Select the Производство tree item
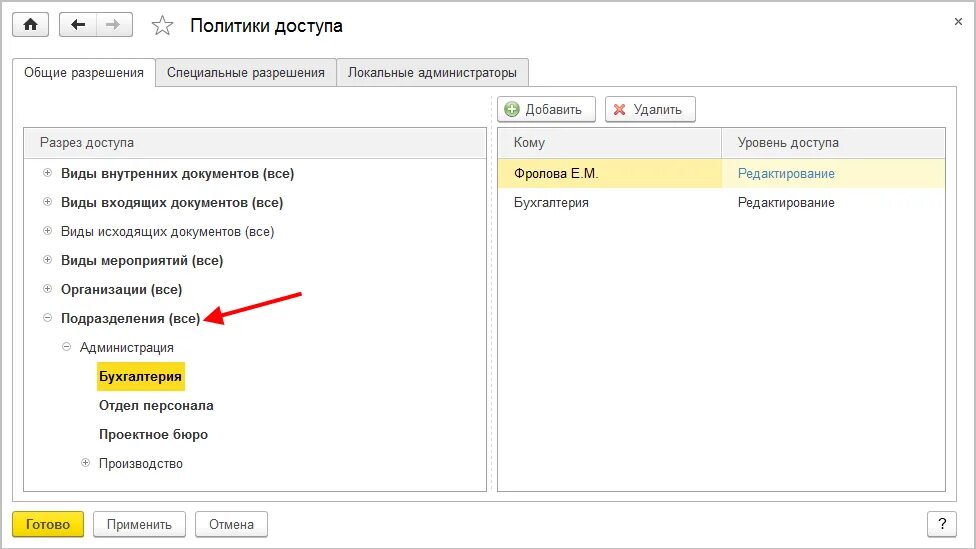976x549 pixels. 141,463
